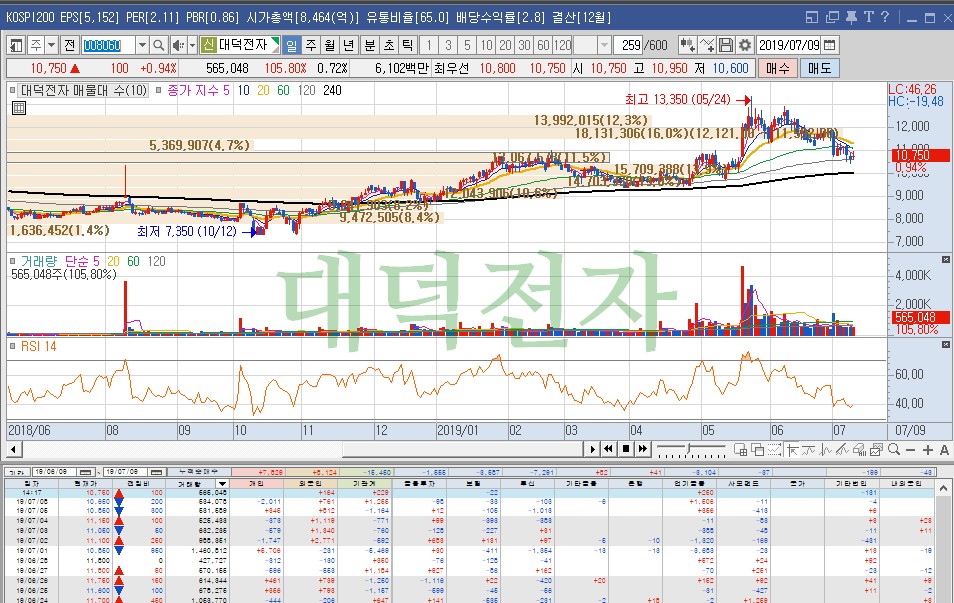The height and width of the screenshot is (603, 954).
Task: Open help question mark icon
Action: click(885, 17)
